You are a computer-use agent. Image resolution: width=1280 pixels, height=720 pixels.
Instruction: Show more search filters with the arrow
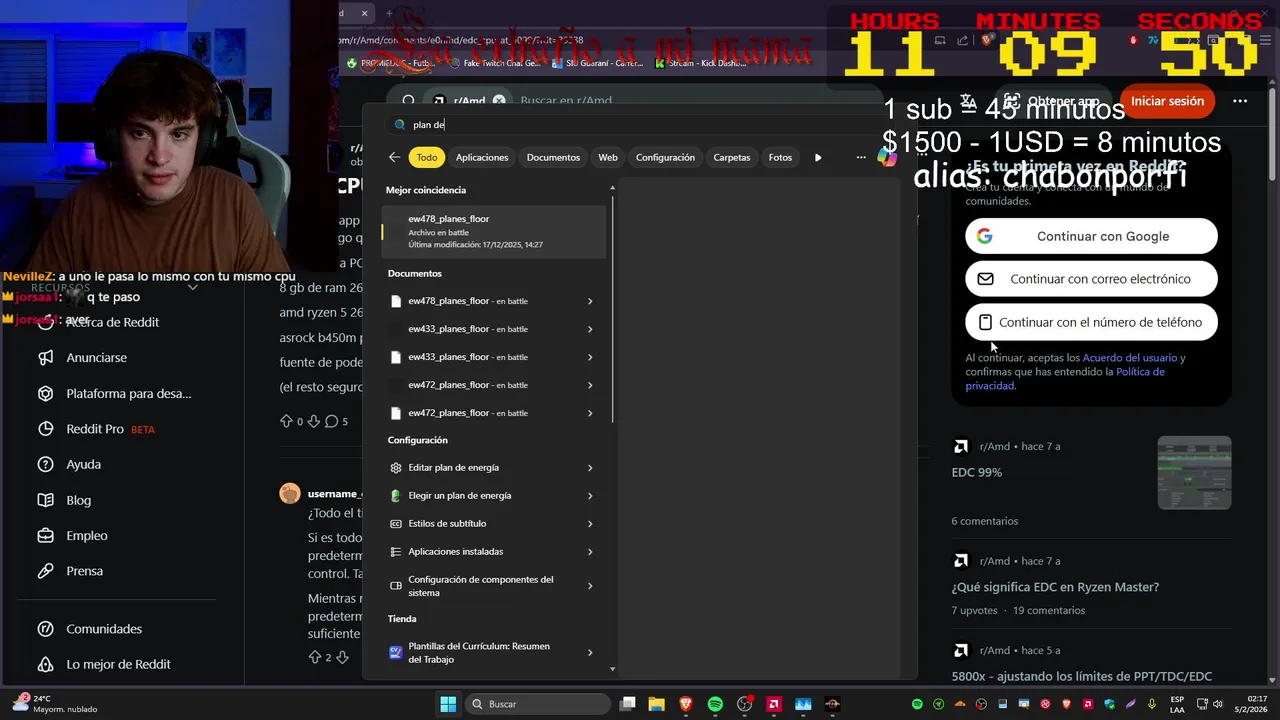pyautogui.click(x=818, y=157)
